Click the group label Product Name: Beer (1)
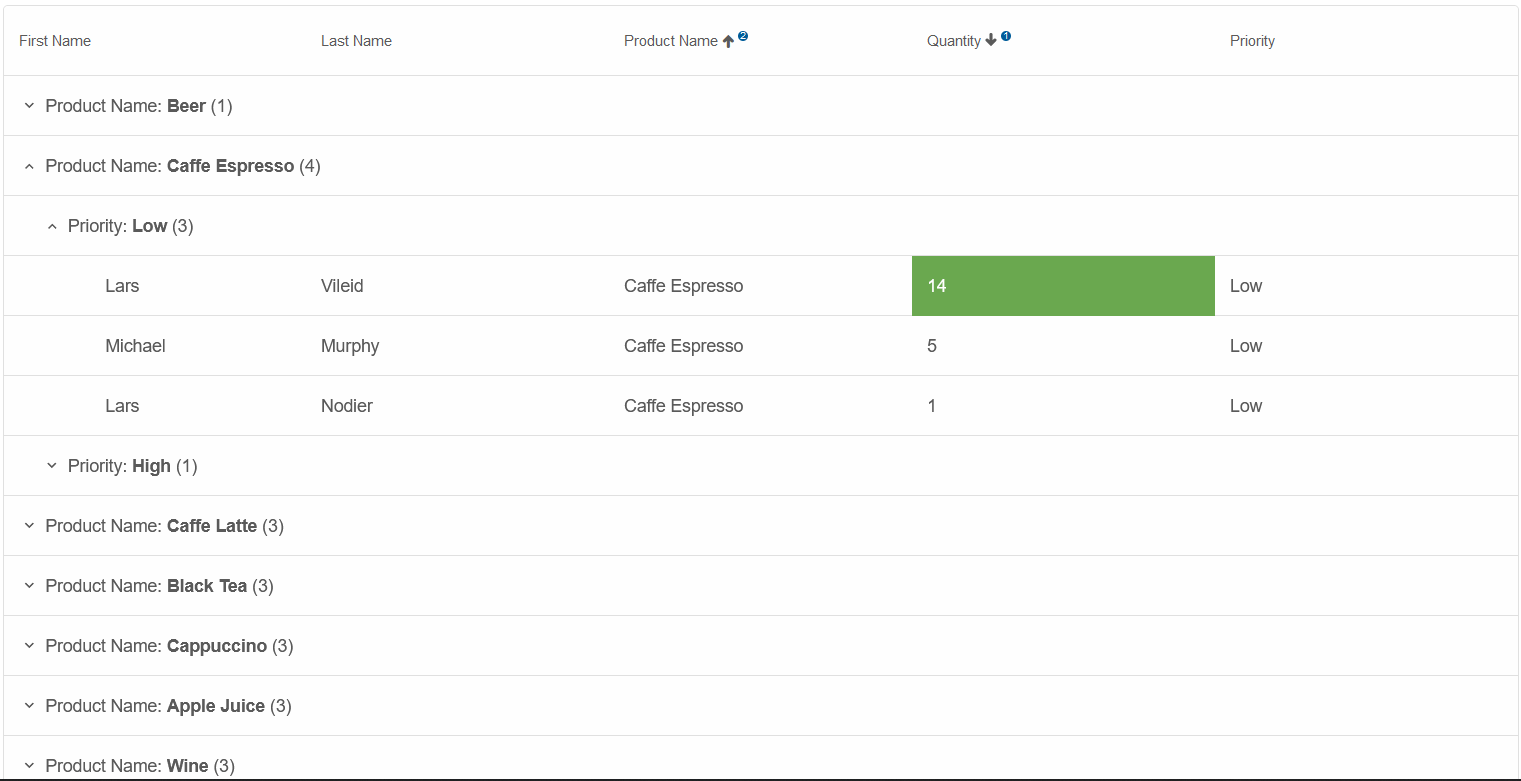The width and height of the screenshot is (1521, 781). (139, 106)
